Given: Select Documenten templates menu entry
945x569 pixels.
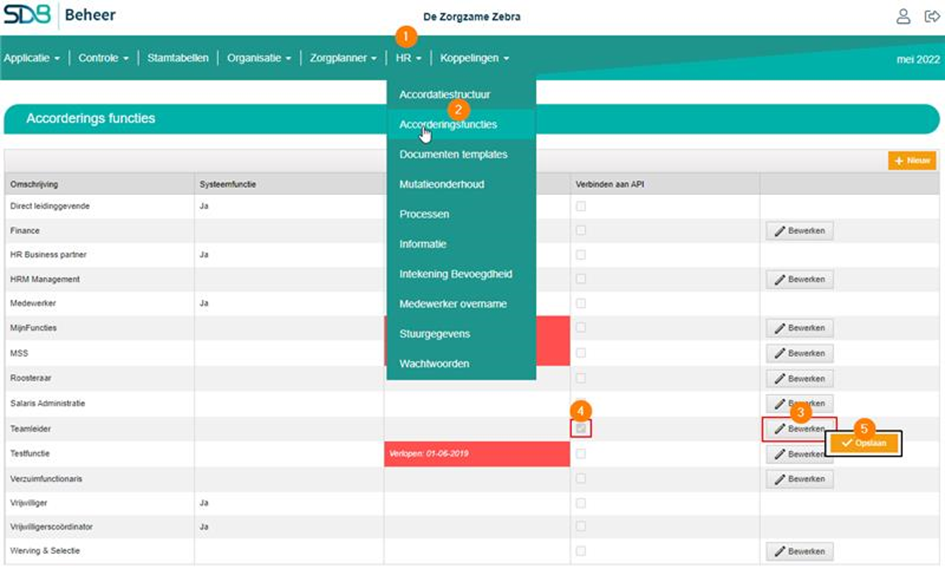Looking at the screenshot, I should pyautogui.click(x=461, y=154).
